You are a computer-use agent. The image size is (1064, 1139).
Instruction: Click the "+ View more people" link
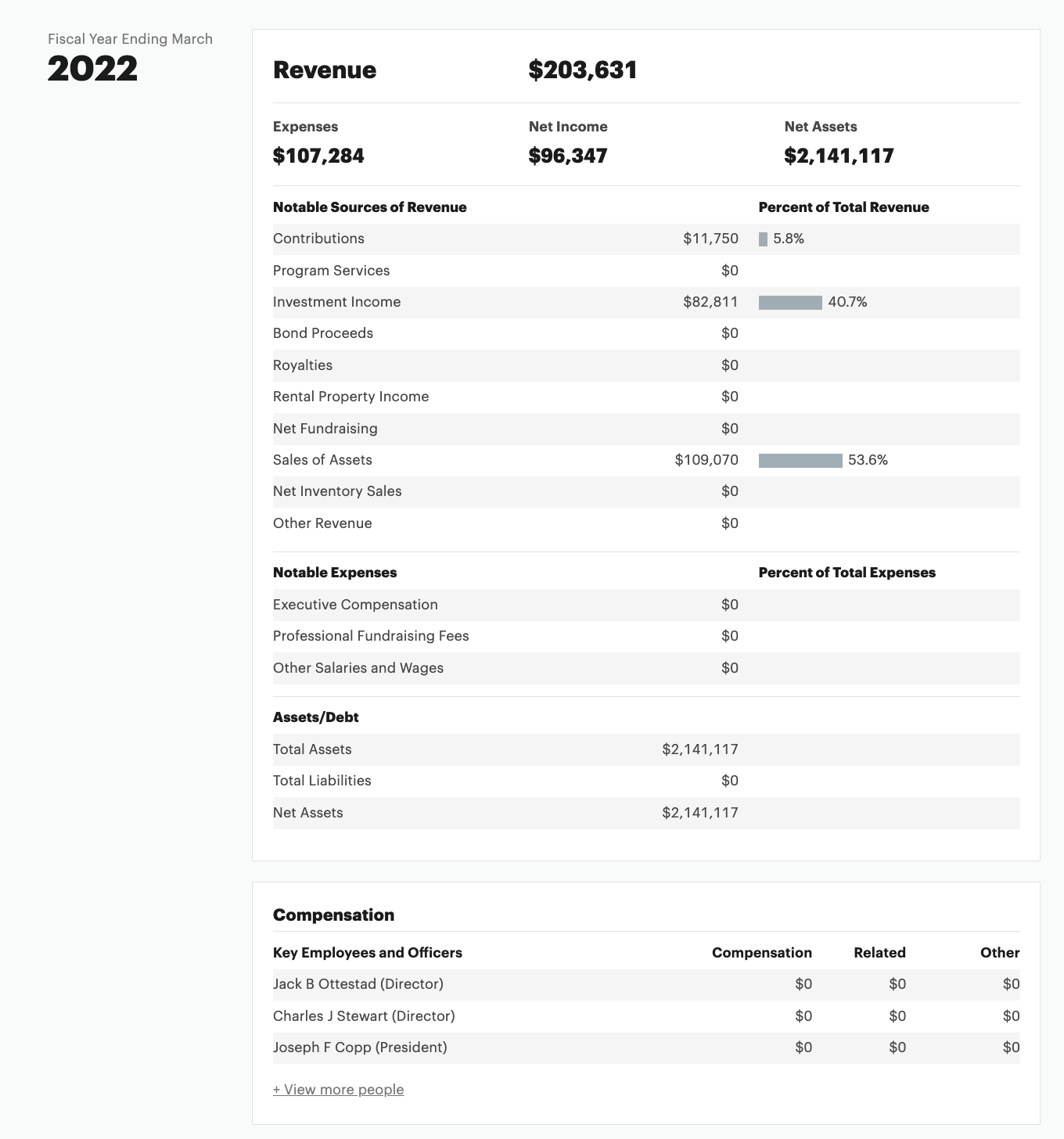pyautogui.click(x=338, y=1090)
